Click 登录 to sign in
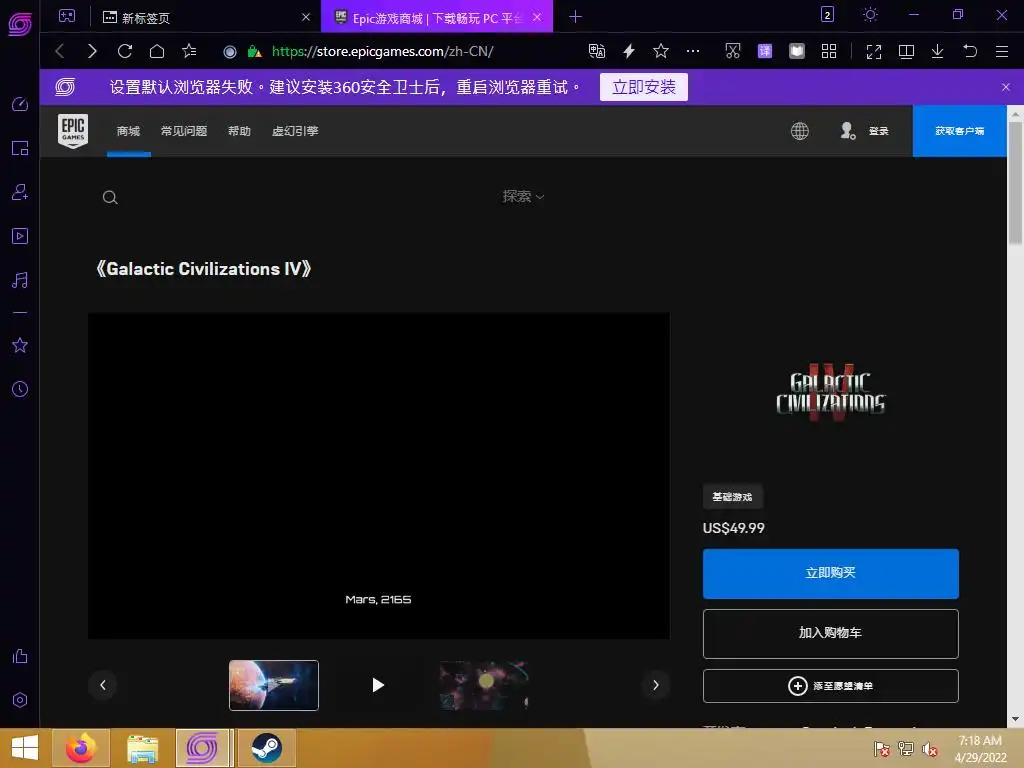The image size is (1024, 768). pyautogui.click(x=878, y=131)
